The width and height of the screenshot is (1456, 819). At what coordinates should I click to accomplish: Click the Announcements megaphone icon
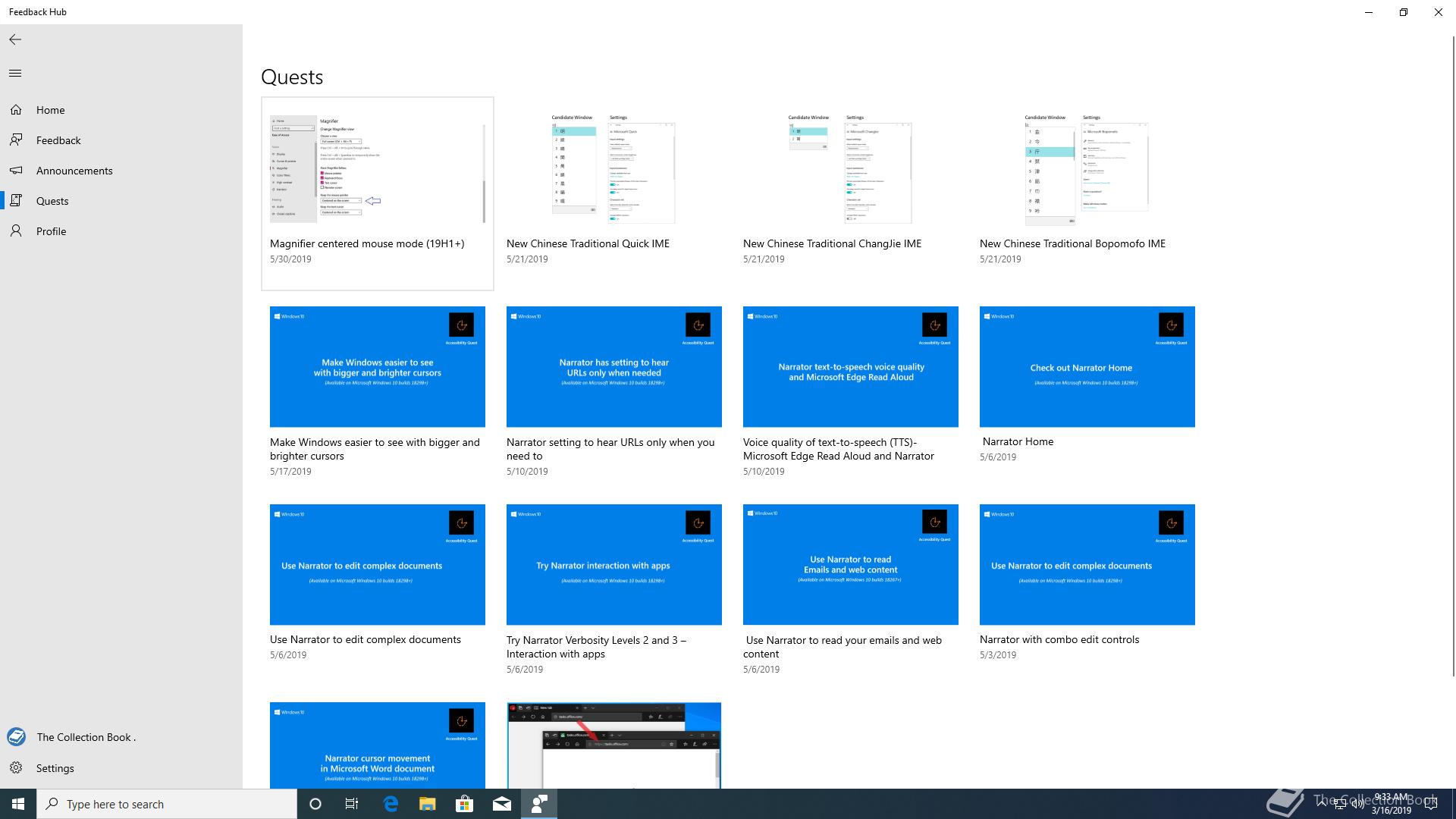coord(16,171)
